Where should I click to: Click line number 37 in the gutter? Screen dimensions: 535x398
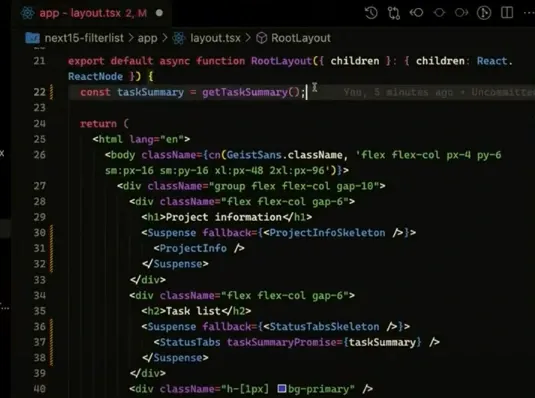39,342
